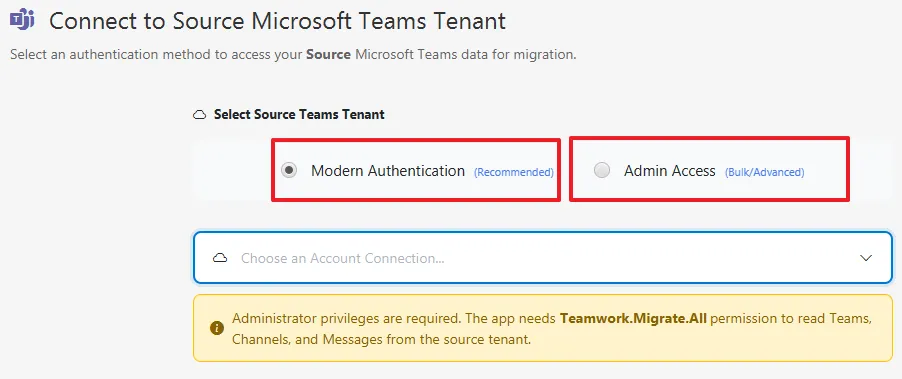Click the cloud icon inside the account dropdown
902x379 pixels.
(220, 258)
